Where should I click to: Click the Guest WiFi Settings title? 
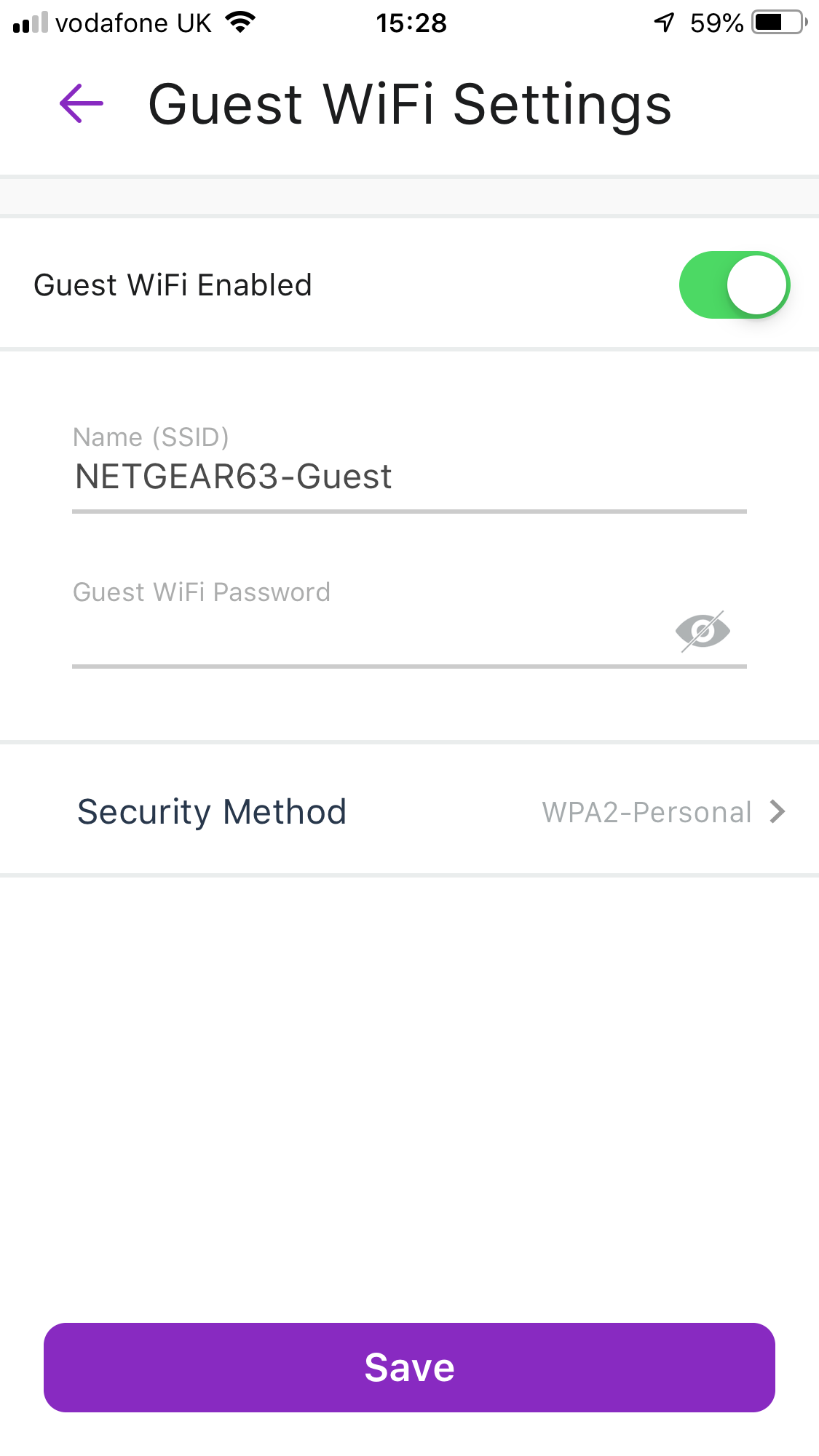409,104
